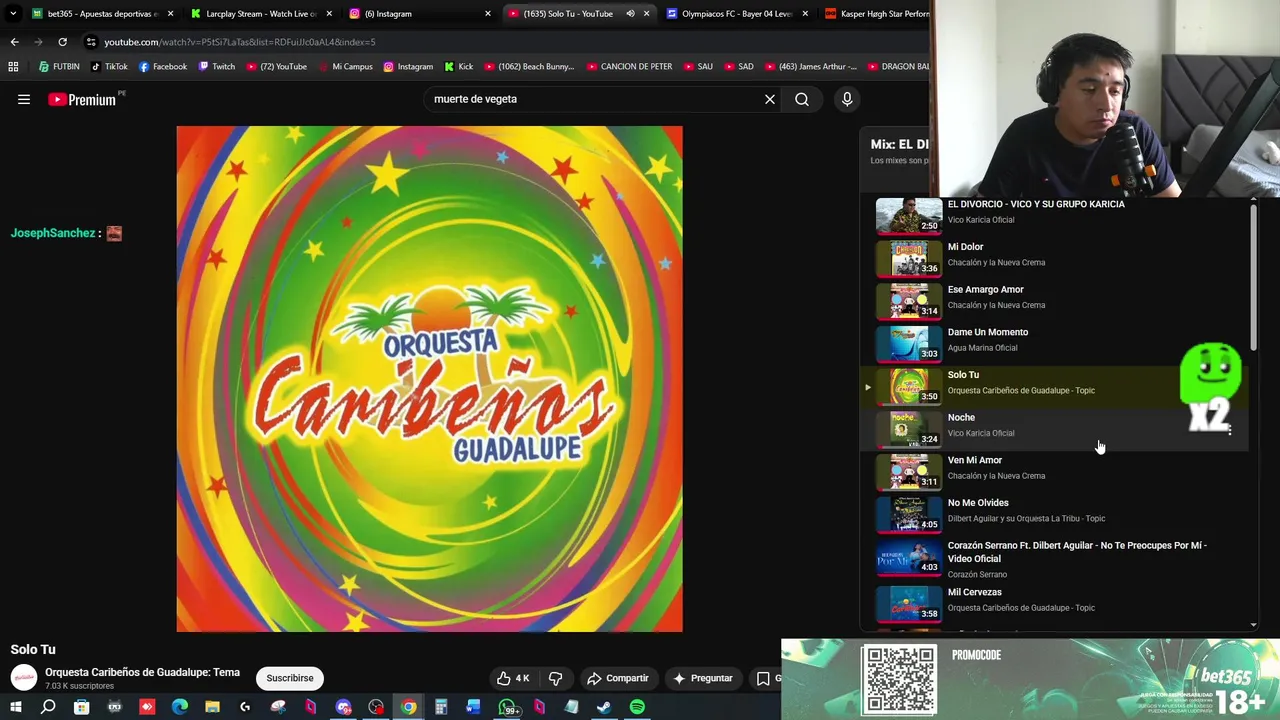This screenshot has width=1280, height=720.
Task: Mute the tab via the Solo Tu audio icon
Action: click(x=630, y=14)
